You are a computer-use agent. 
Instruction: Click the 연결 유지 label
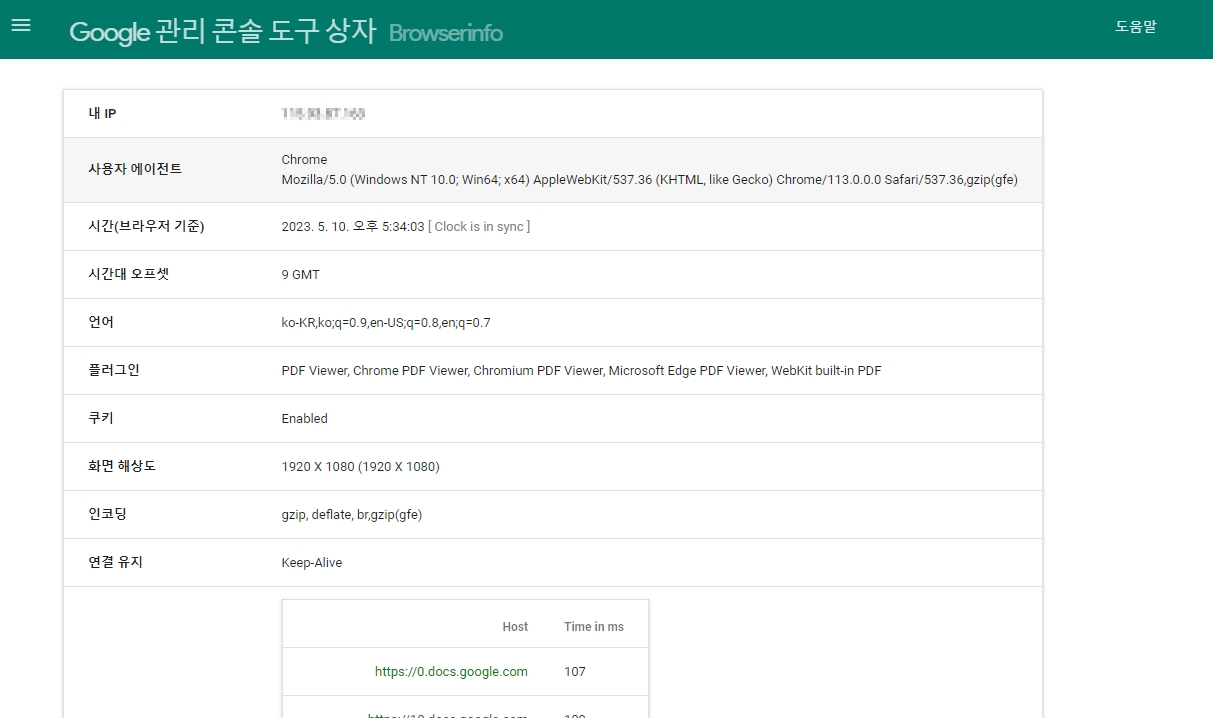(x=116, y=562)
